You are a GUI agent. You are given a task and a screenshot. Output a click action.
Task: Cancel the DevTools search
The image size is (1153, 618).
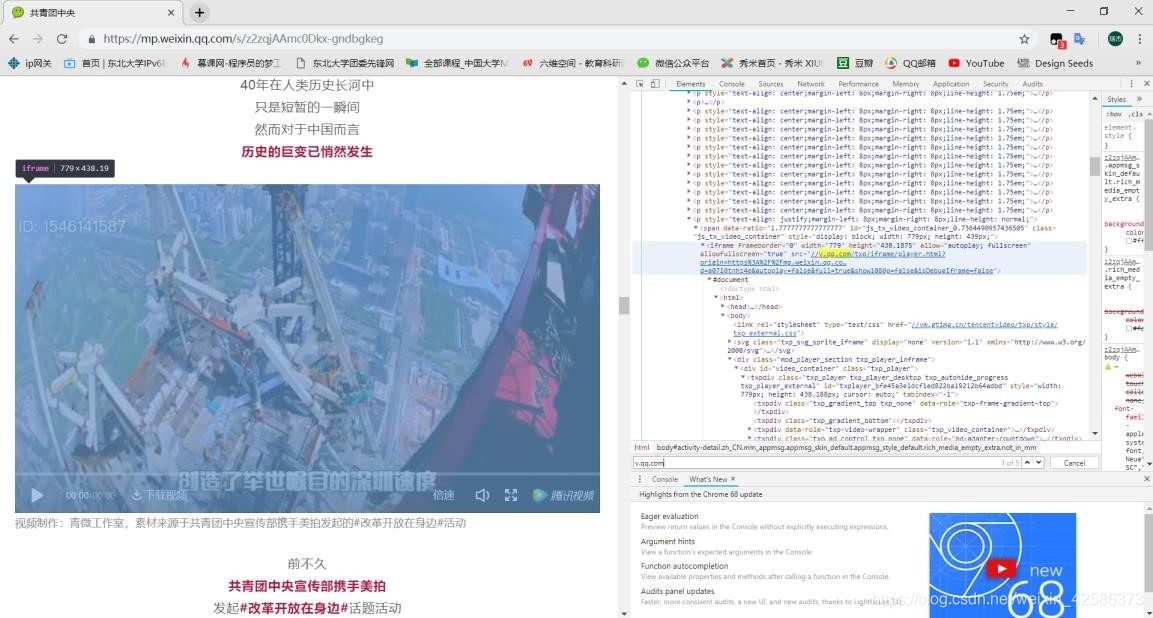coord(1074,463)
